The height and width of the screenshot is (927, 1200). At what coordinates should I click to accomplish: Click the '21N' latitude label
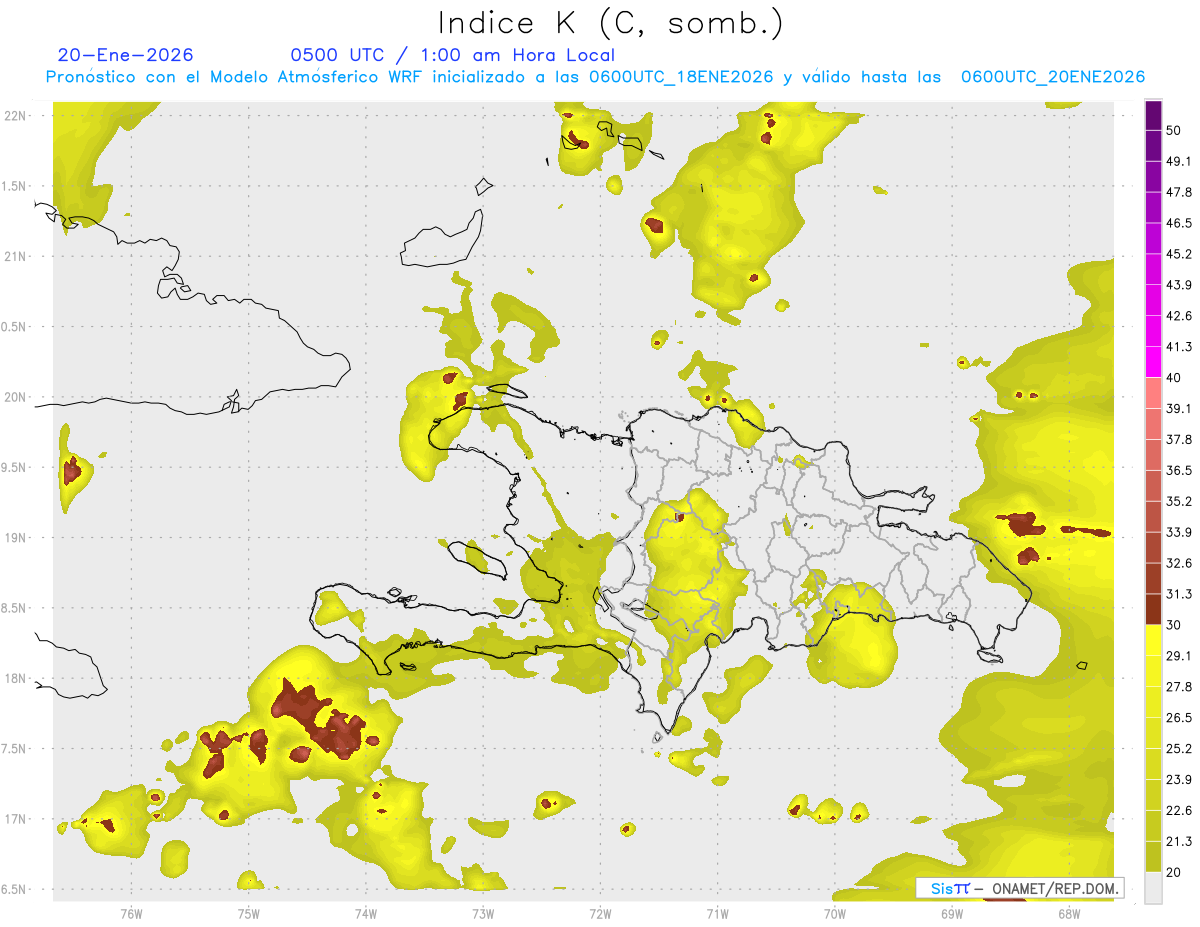[x=15, y=256]
